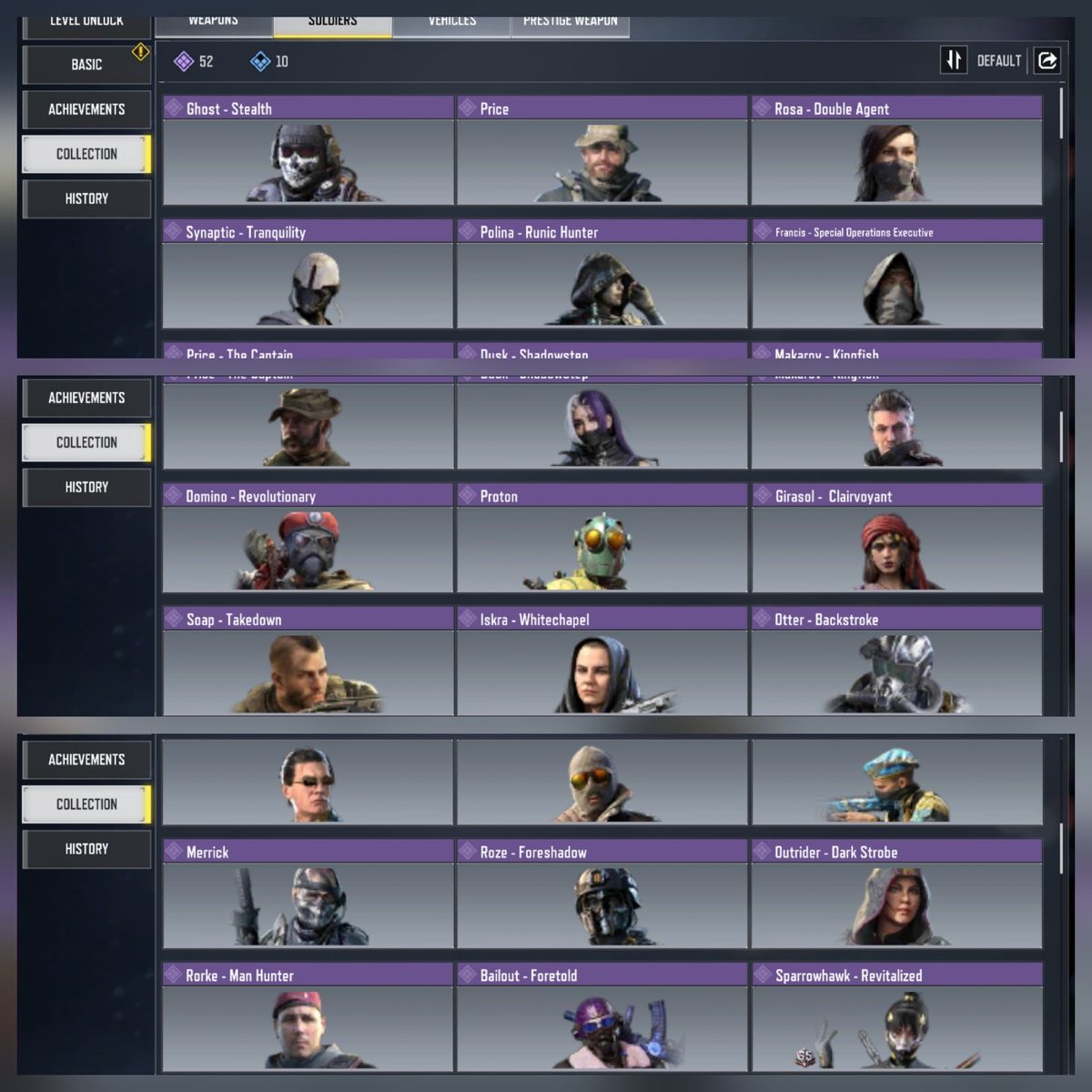The width and height of the screenshot is (1092, 1092).
Task: Select Roze - Foreshadow portrait
Action: [602, 905]
